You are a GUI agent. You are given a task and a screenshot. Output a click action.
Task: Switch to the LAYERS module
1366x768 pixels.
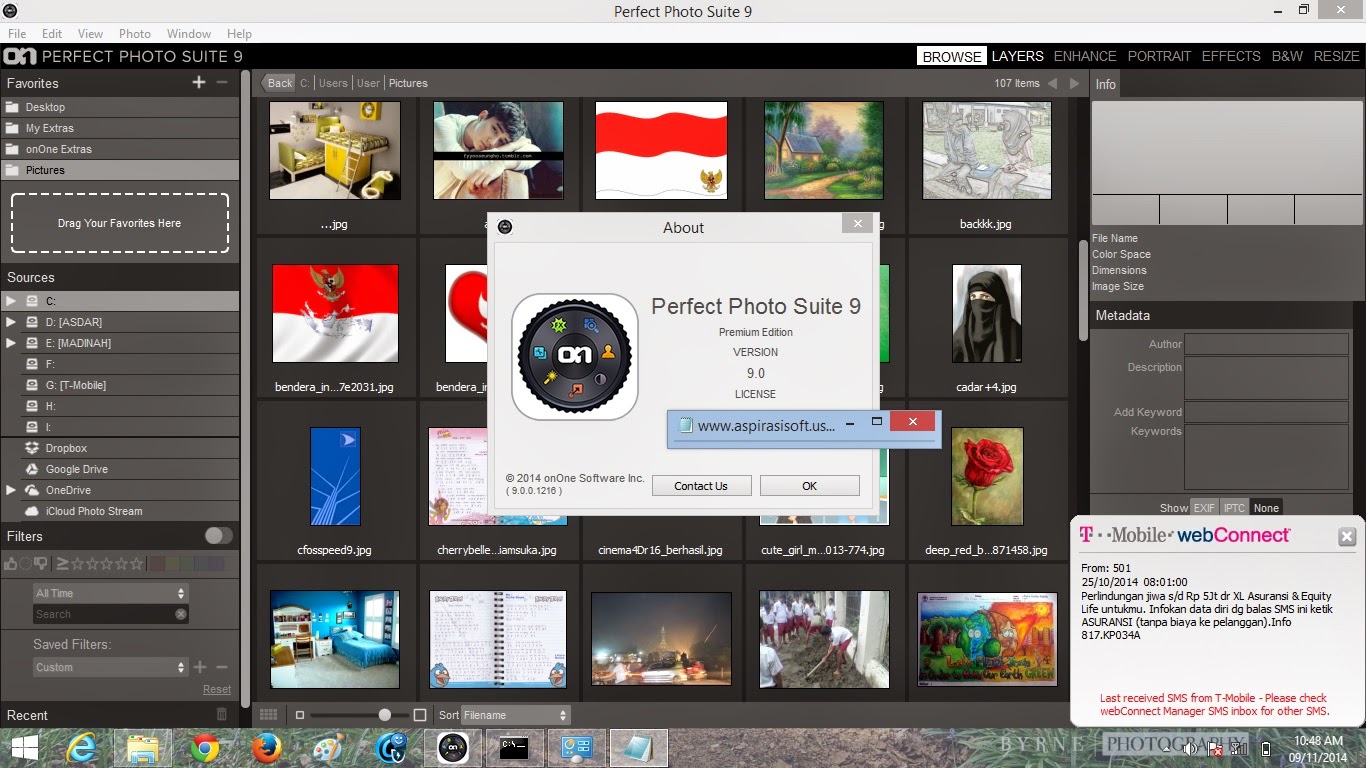(x=1017, y=56)
